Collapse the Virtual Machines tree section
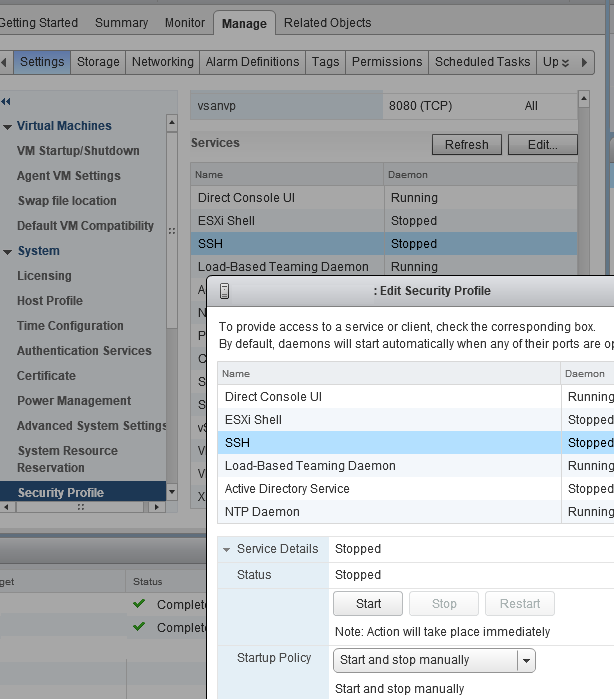The height and width of the screenshot is (699, 614). 7,127
